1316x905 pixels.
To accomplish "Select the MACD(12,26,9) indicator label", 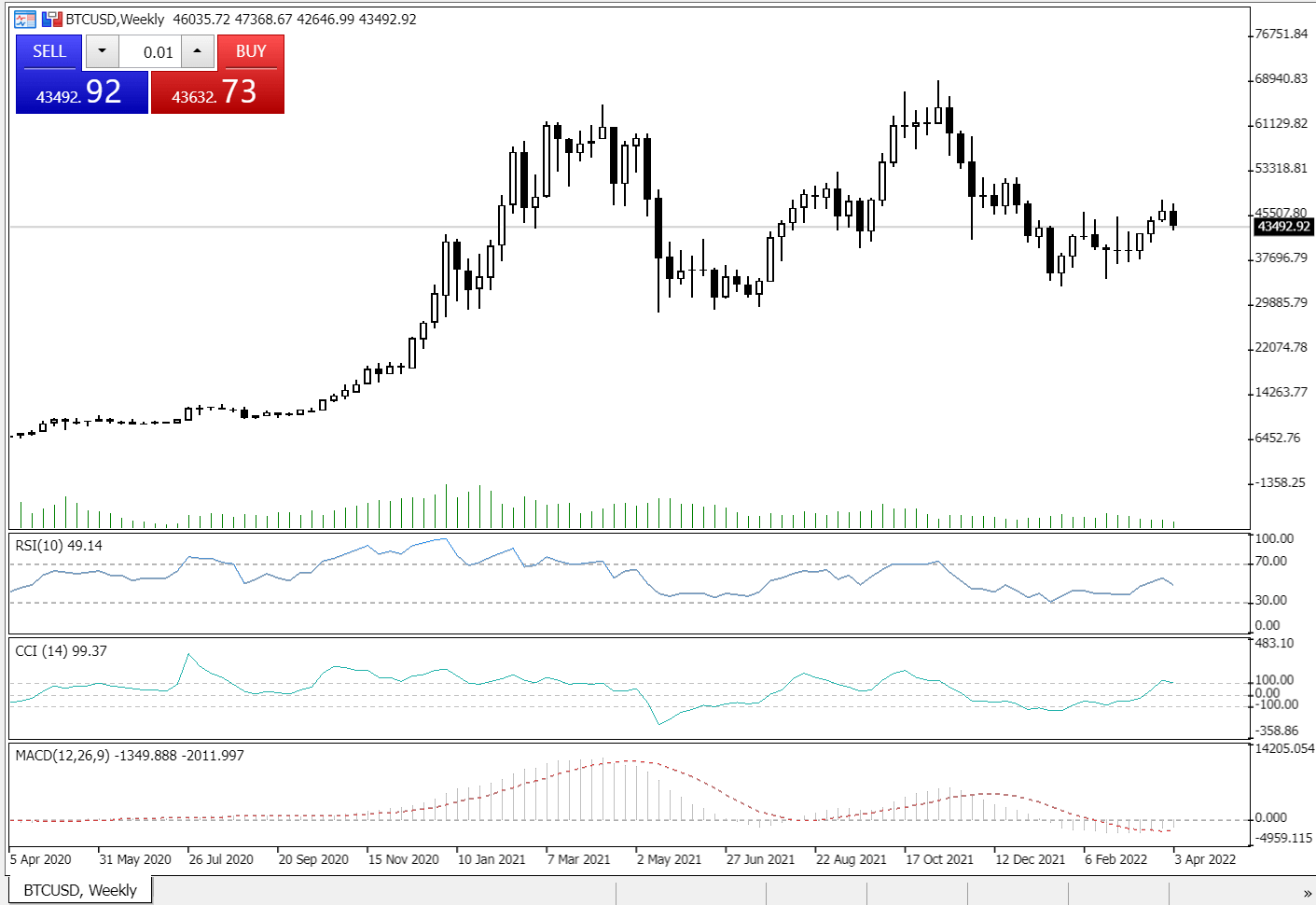I will (x=61, y=756).
